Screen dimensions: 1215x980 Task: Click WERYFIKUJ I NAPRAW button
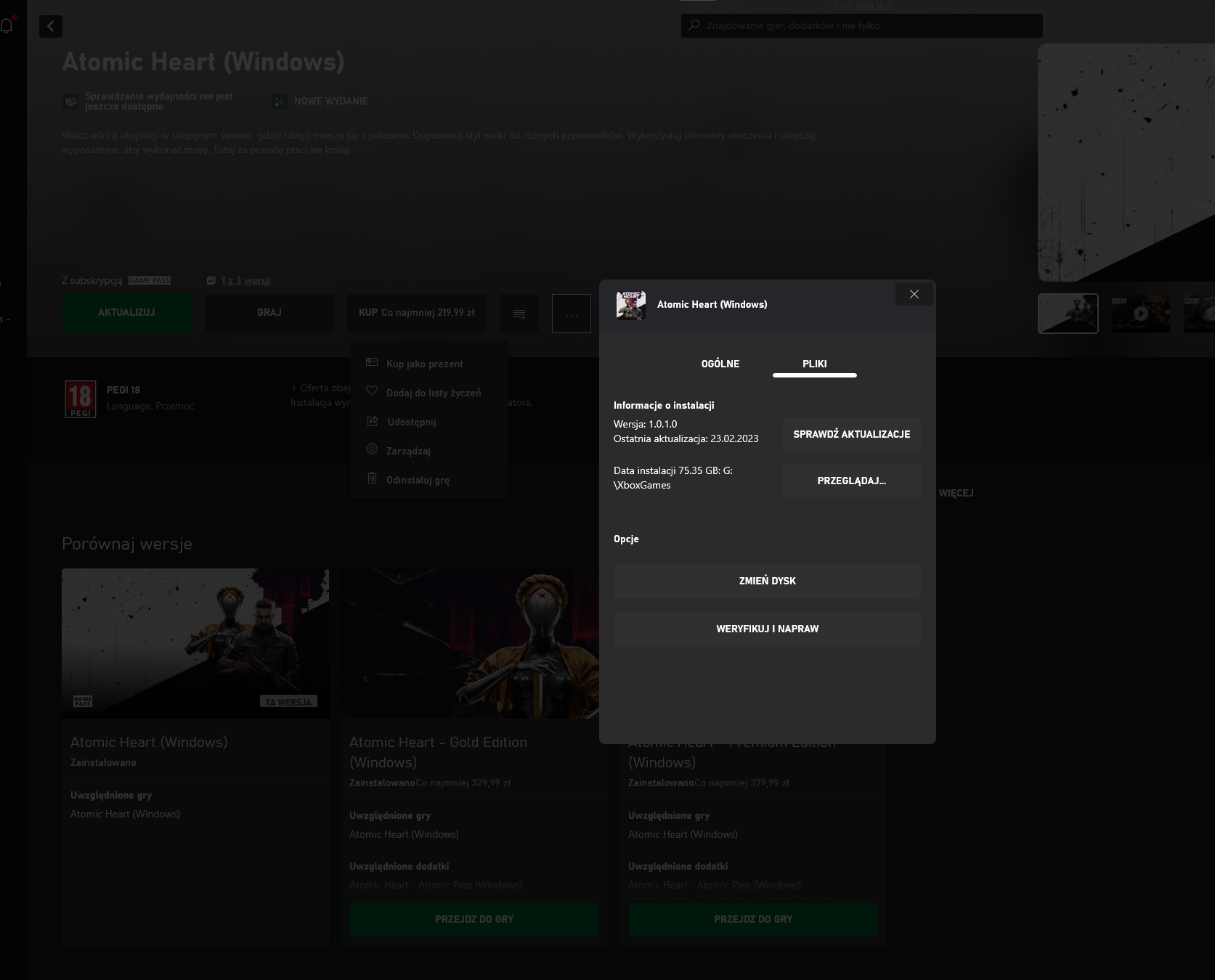[767, 629]
